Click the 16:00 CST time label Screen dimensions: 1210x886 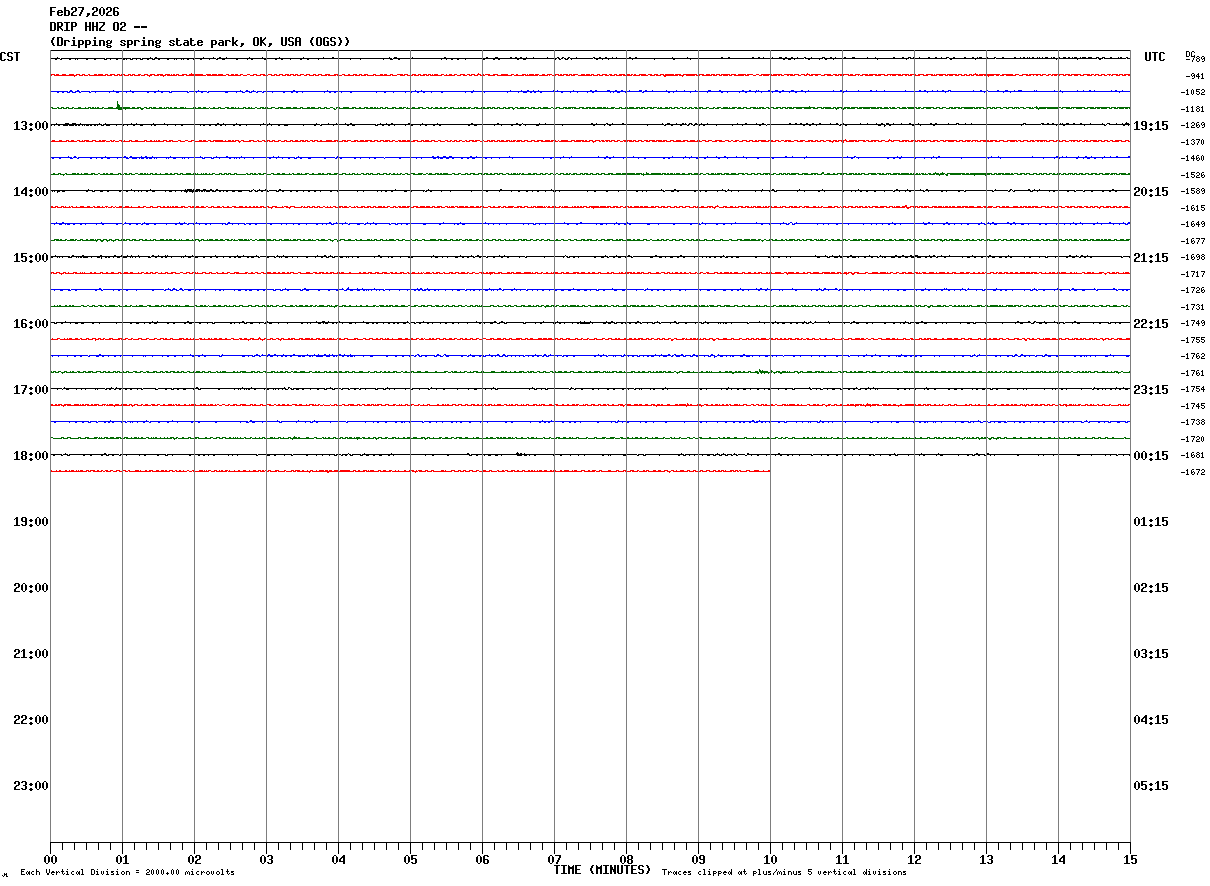(31, 323)
